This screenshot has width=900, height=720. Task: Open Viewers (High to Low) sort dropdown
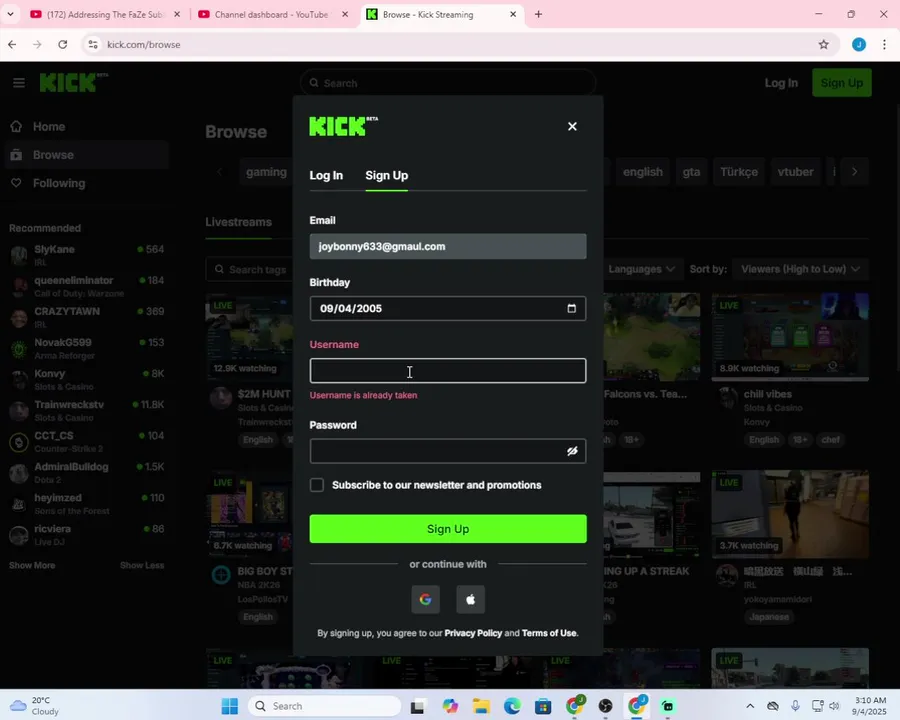[800, 269]
